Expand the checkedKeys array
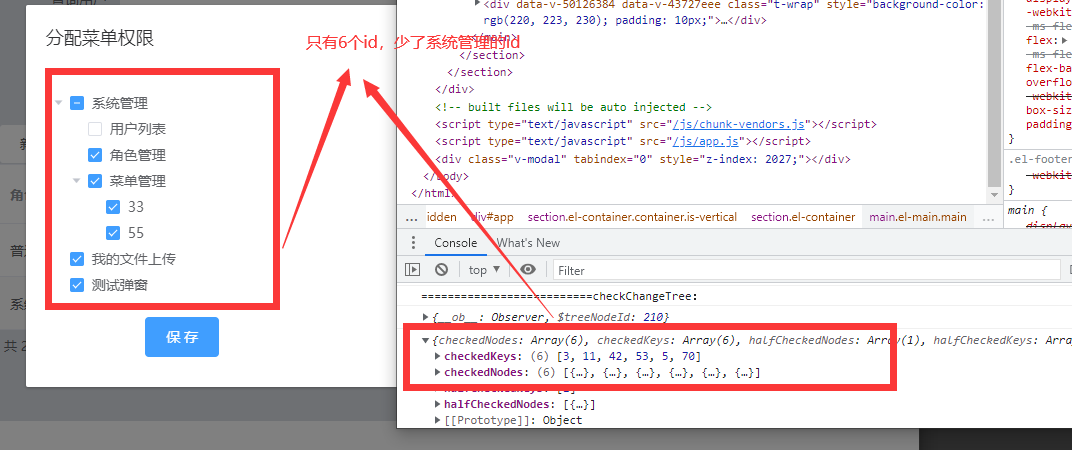 pyautogui.click(x=439, y=356)
